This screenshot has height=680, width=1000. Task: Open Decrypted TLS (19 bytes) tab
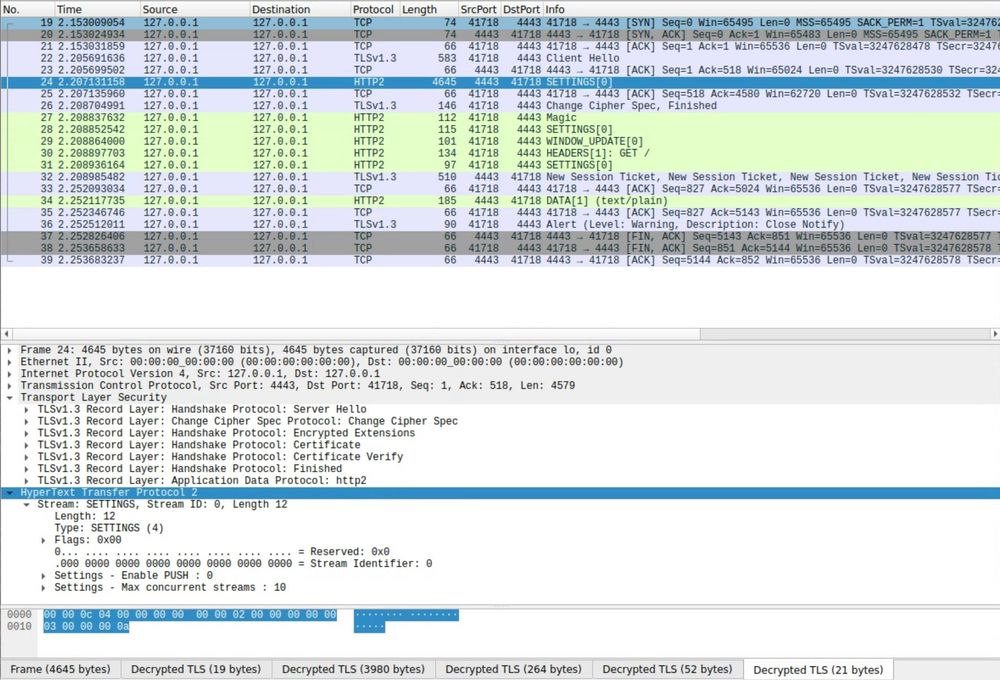pos(196,669)
